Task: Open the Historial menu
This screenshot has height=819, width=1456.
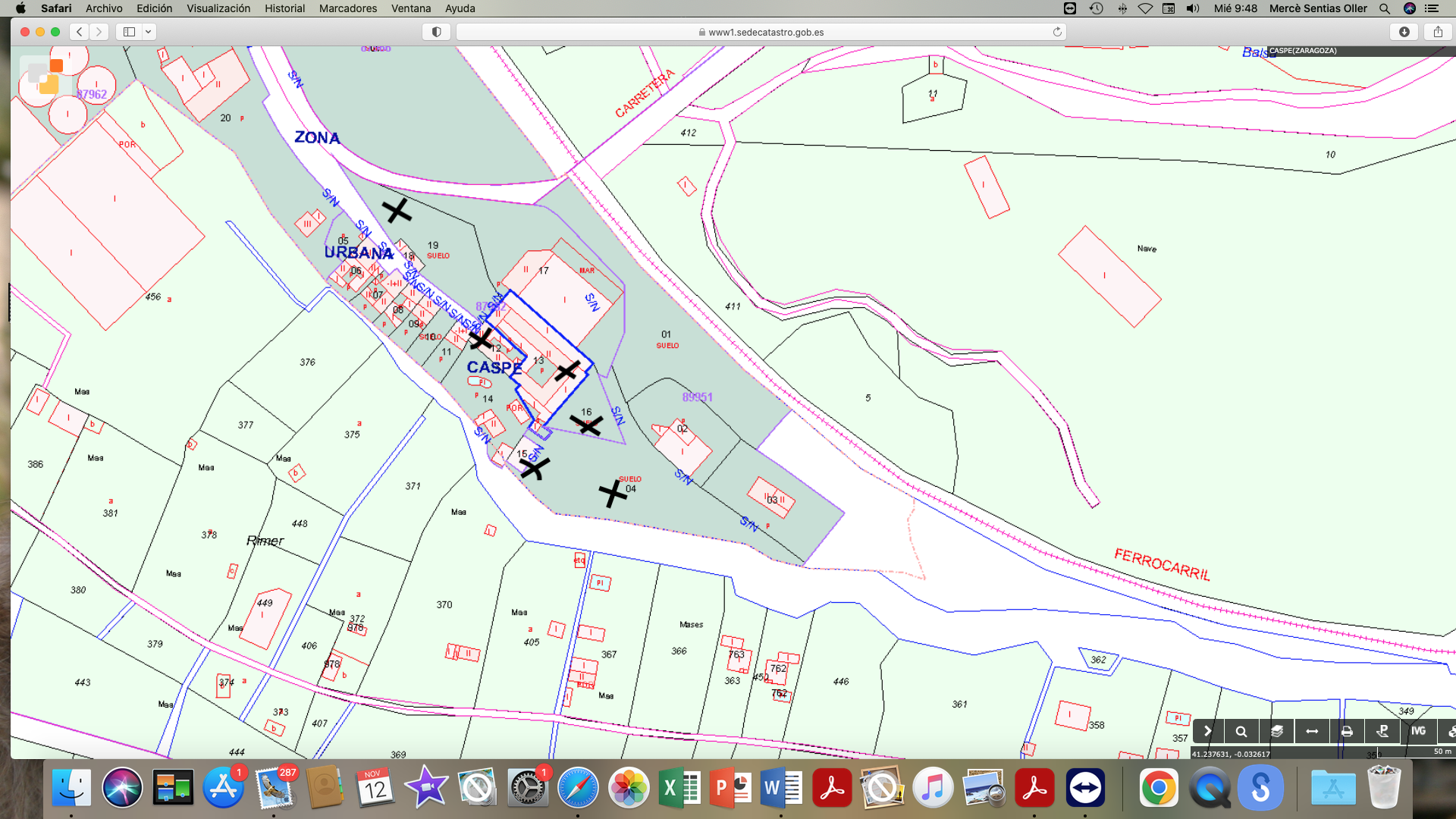Action: click(x=284, y=8)
